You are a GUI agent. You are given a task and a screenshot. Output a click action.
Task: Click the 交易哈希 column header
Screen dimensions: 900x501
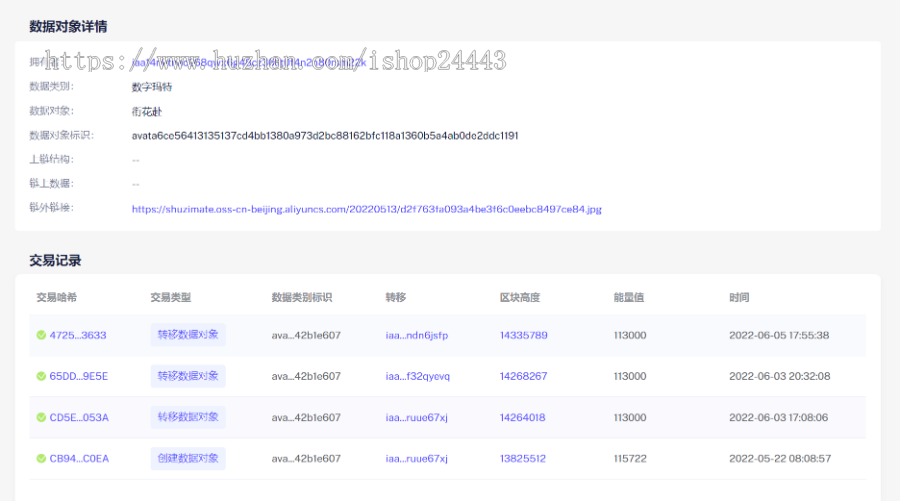point(56,297)
